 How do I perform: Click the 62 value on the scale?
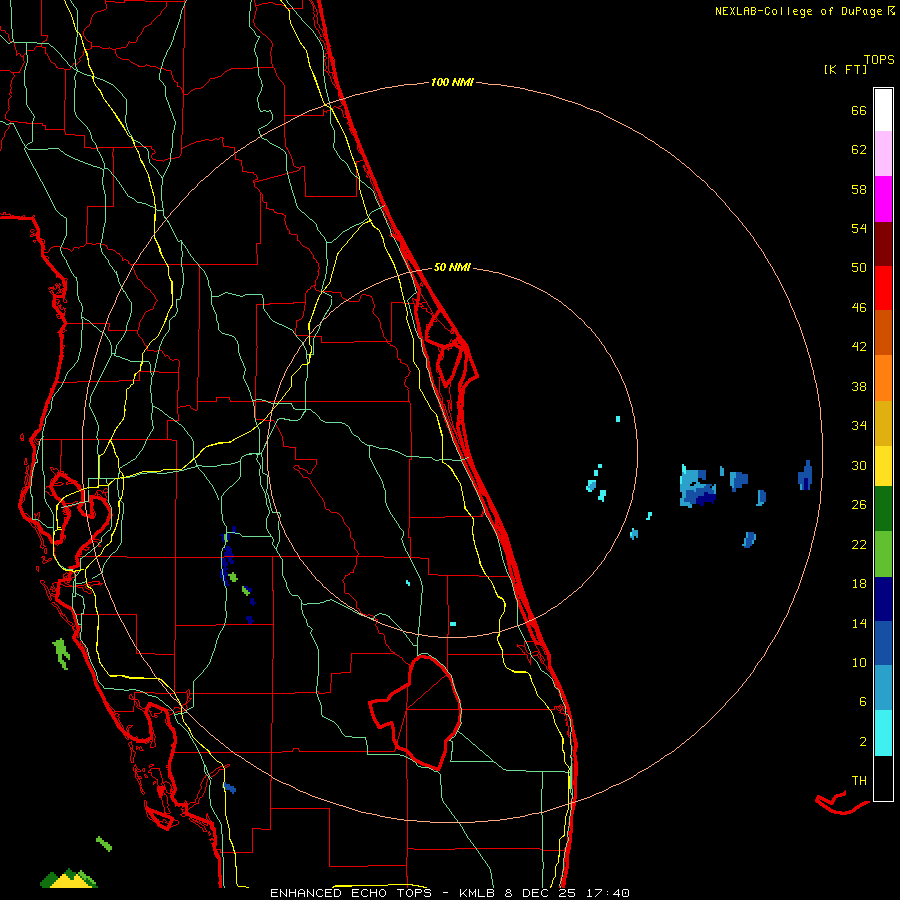click(x=859, y=150)
